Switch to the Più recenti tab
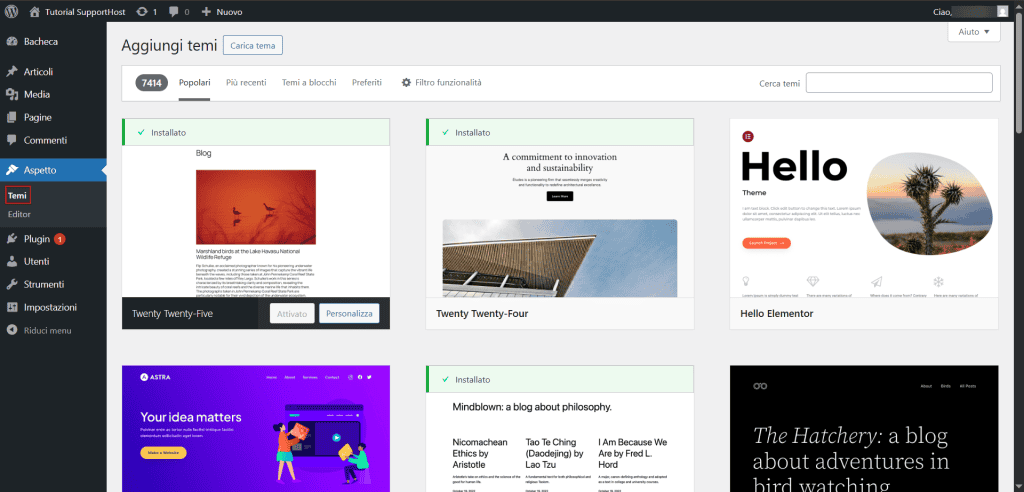This screenshot has width=1024, height=492. tap(246, 83)
